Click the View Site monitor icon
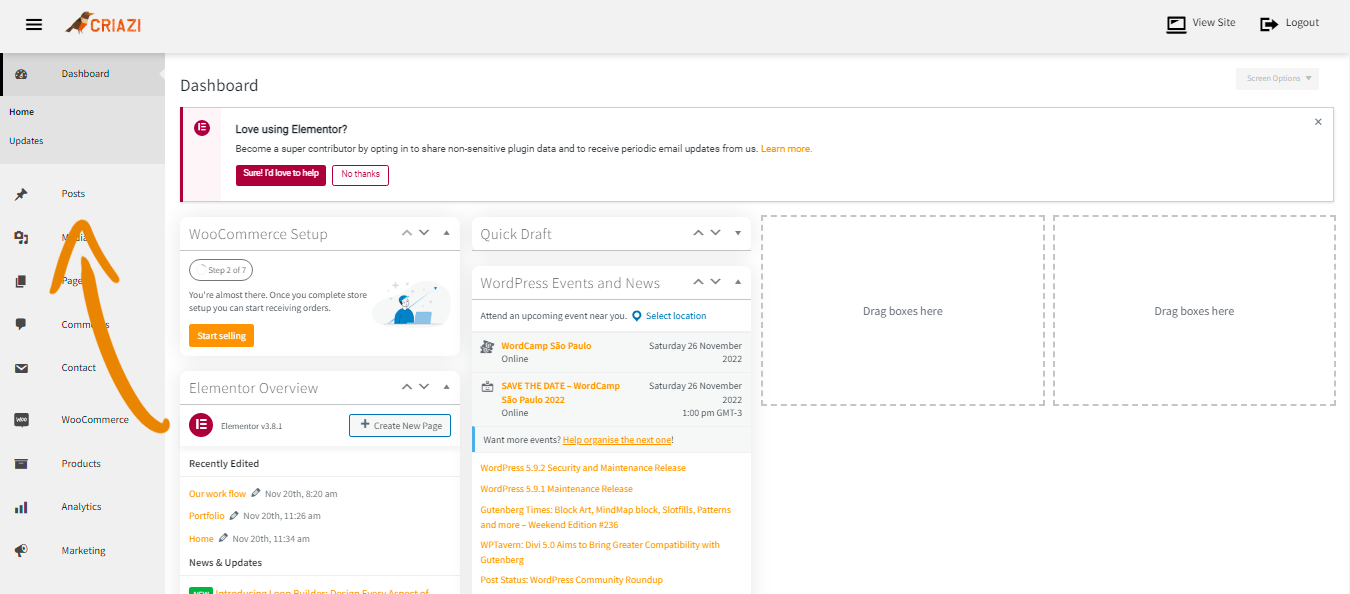The width and height of the screenshot is (1350, 594). tap(1176, 24)
